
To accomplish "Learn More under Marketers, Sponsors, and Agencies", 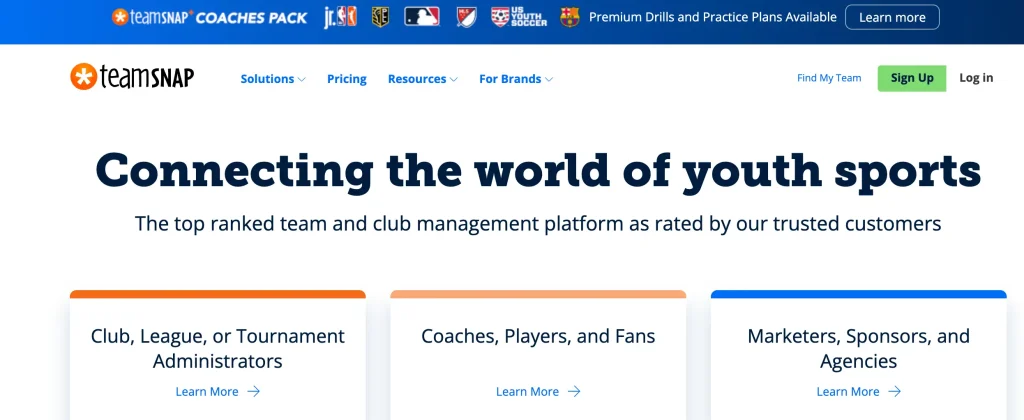I will coord(858,392).
